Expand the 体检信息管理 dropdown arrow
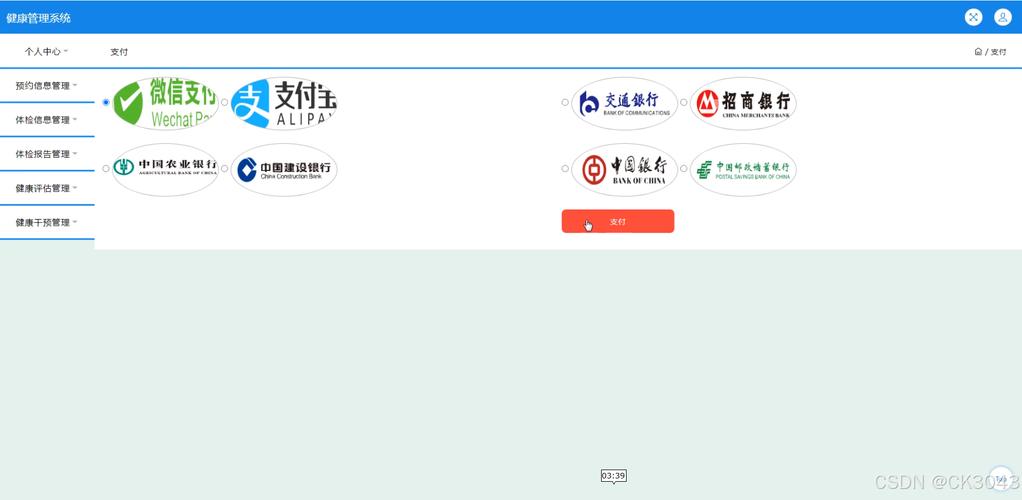Image resolution: width=1022 pixels, height=500 pixels. [x=75, y=120]
